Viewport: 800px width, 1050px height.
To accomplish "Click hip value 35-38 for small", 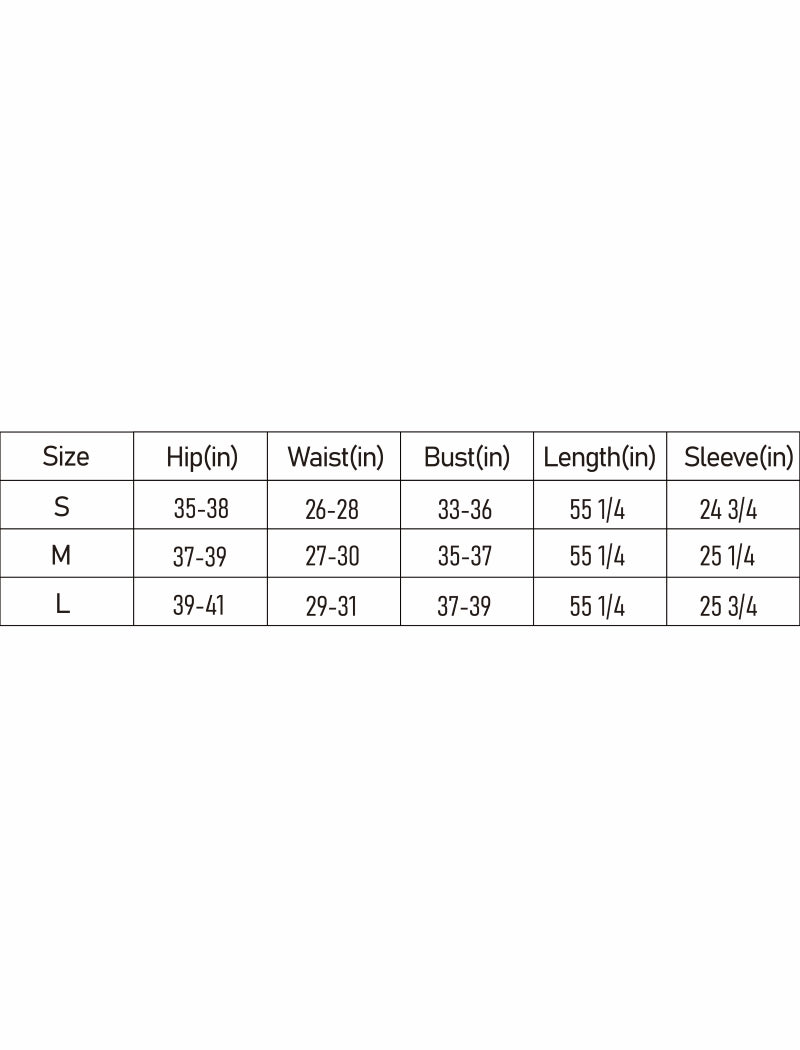I will (201, 509).
